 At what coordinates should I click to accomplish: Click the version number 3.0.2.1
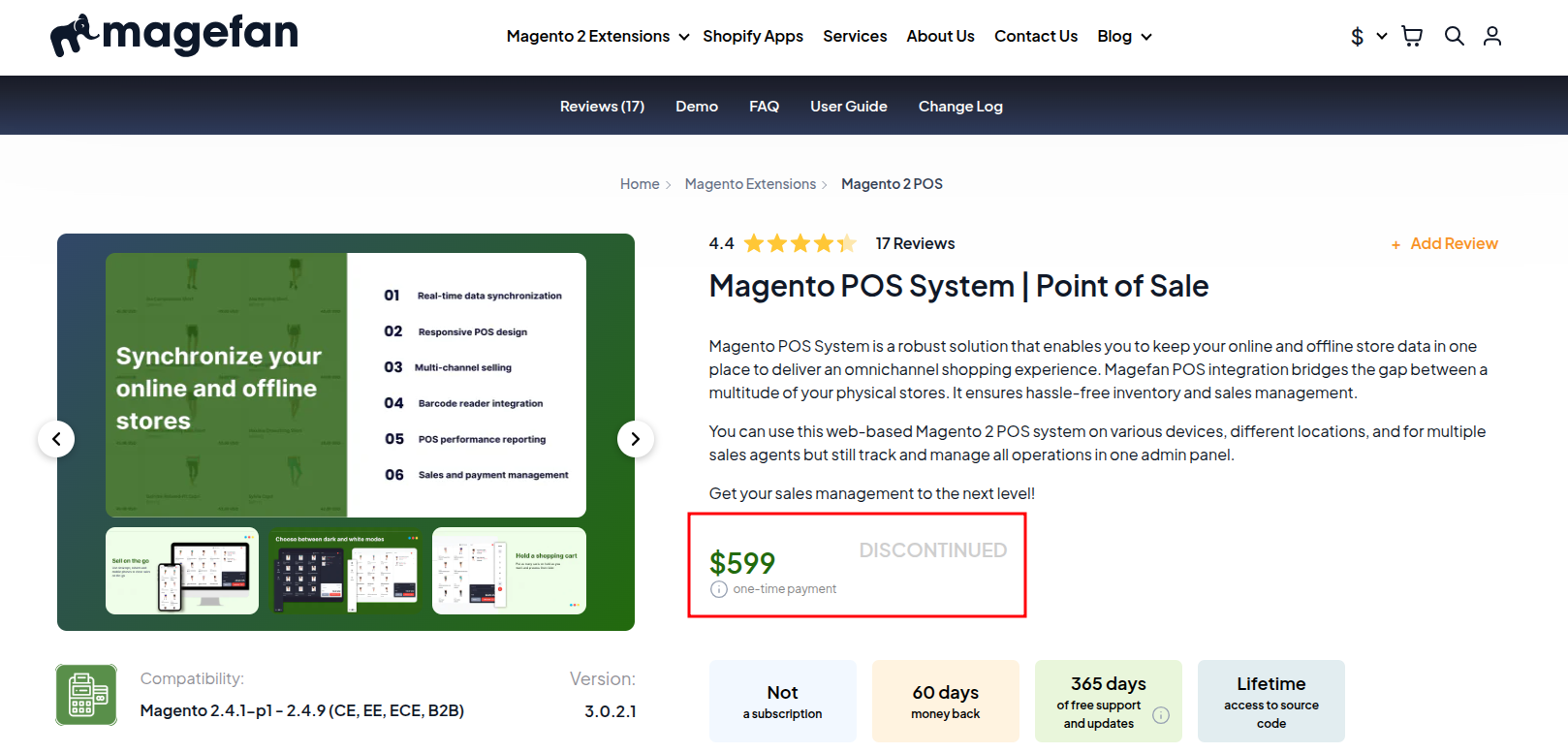coord(611,711)
